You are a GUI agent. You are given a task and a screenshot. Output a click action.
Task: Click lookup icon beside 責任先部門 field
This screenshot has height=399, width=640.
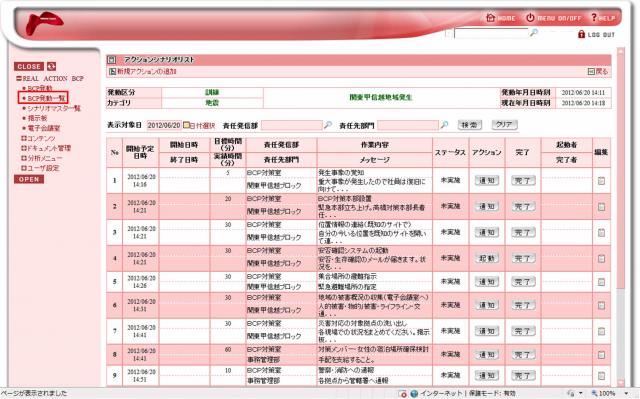pos(444,124)
